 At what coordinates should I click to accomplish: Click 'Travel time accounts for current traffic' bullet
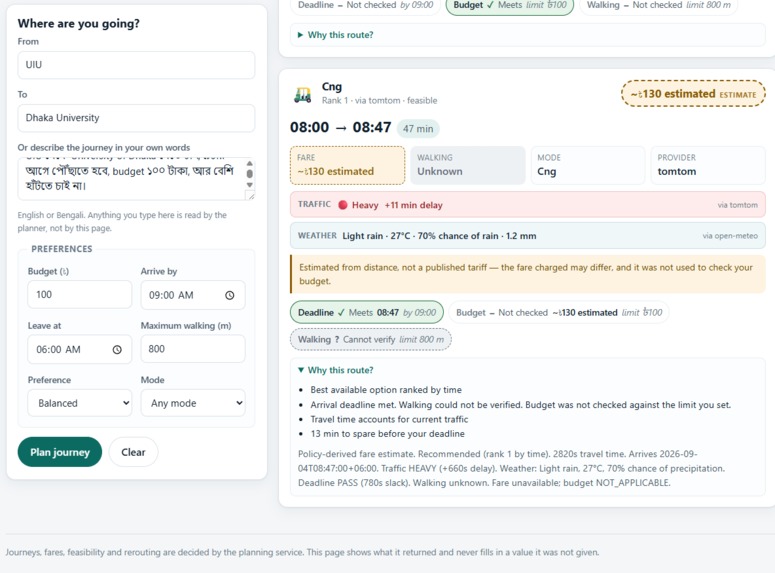pyautogui.click(x=389, y=419)
